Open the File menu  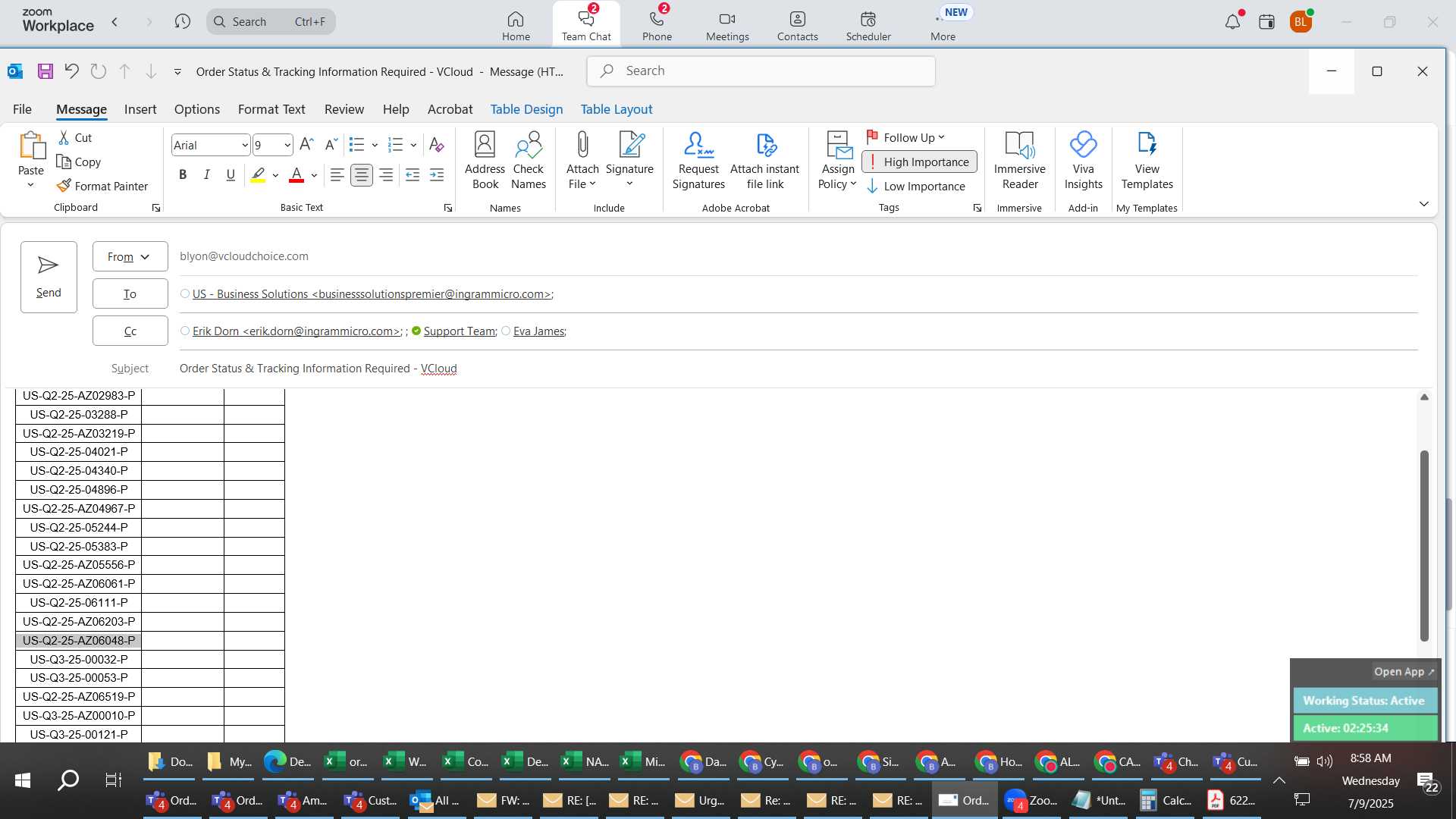point(23,109)
